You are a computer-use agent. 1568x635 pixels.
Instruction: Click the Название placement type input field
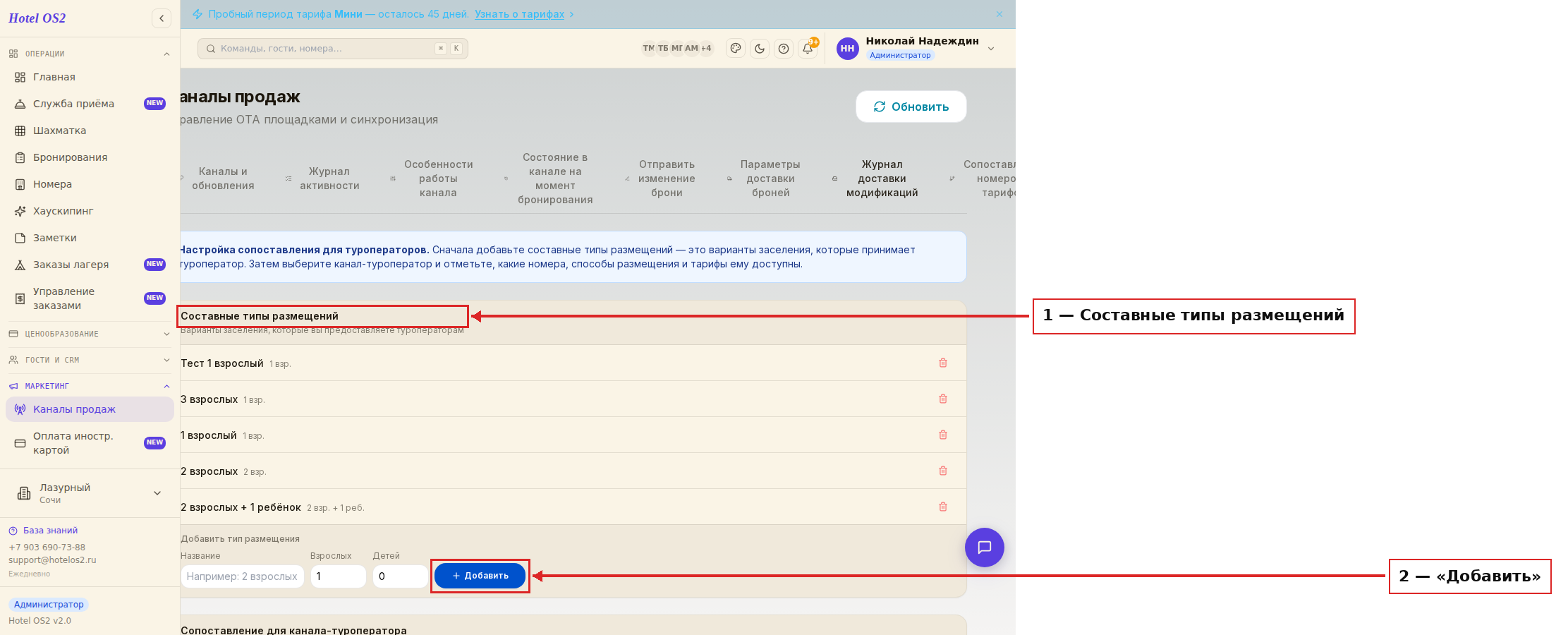[243, 576]
